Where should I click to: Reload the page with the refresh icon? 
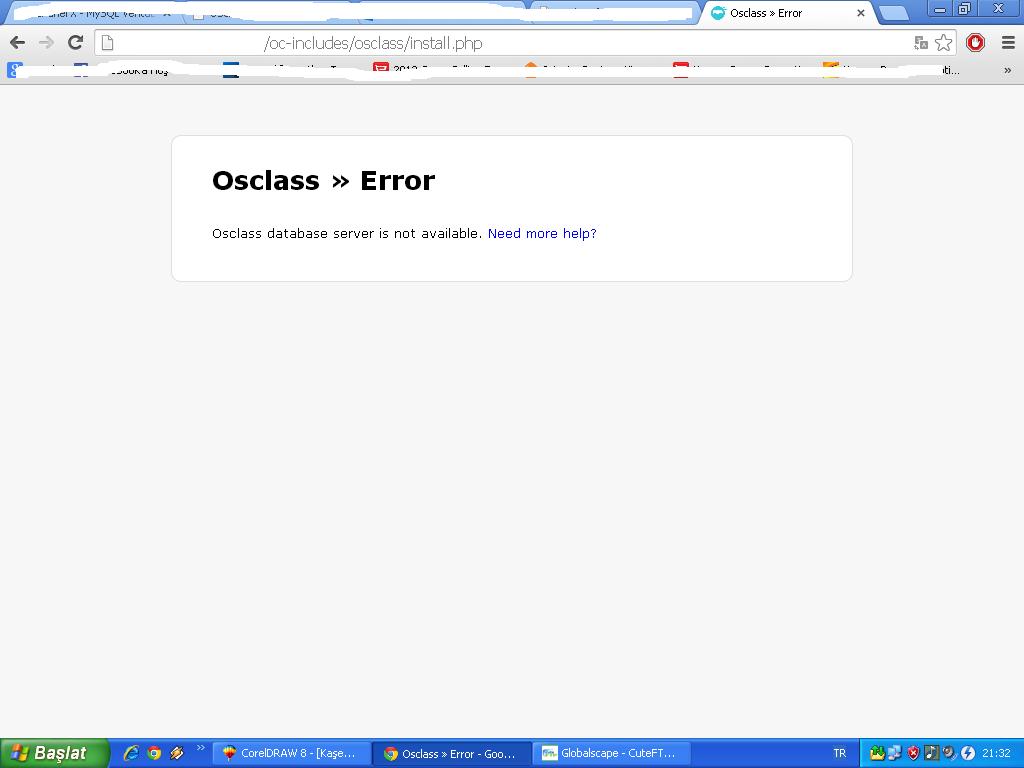(76, 42)
